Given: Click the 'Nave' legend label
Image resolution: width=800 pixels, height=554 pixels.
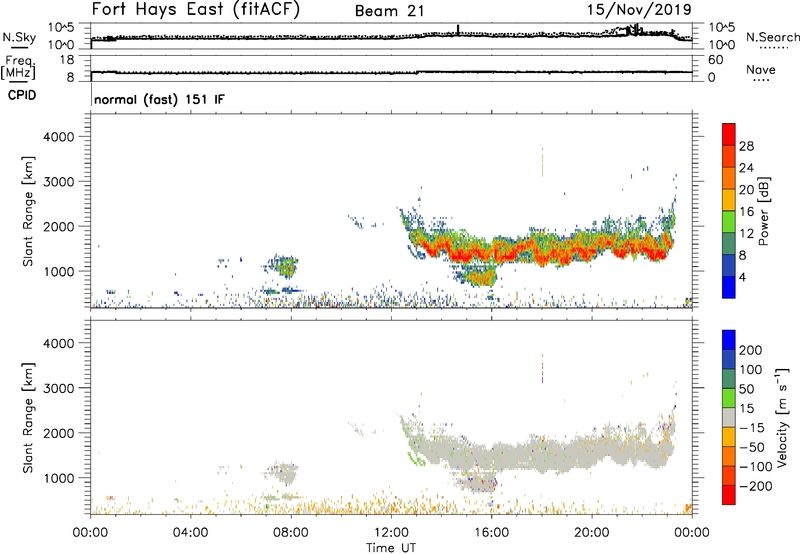Looking at the screenshot, I should [761, 69].
